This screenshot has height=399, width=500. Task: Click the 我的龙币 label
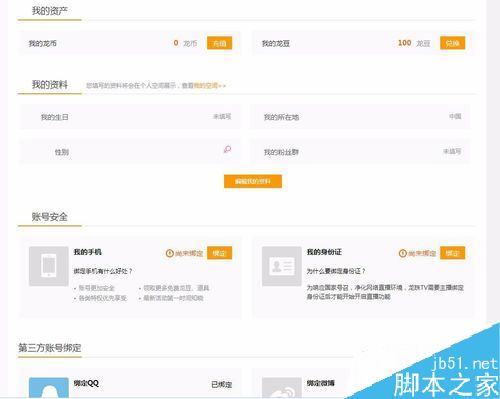click(x=43, y=43)
